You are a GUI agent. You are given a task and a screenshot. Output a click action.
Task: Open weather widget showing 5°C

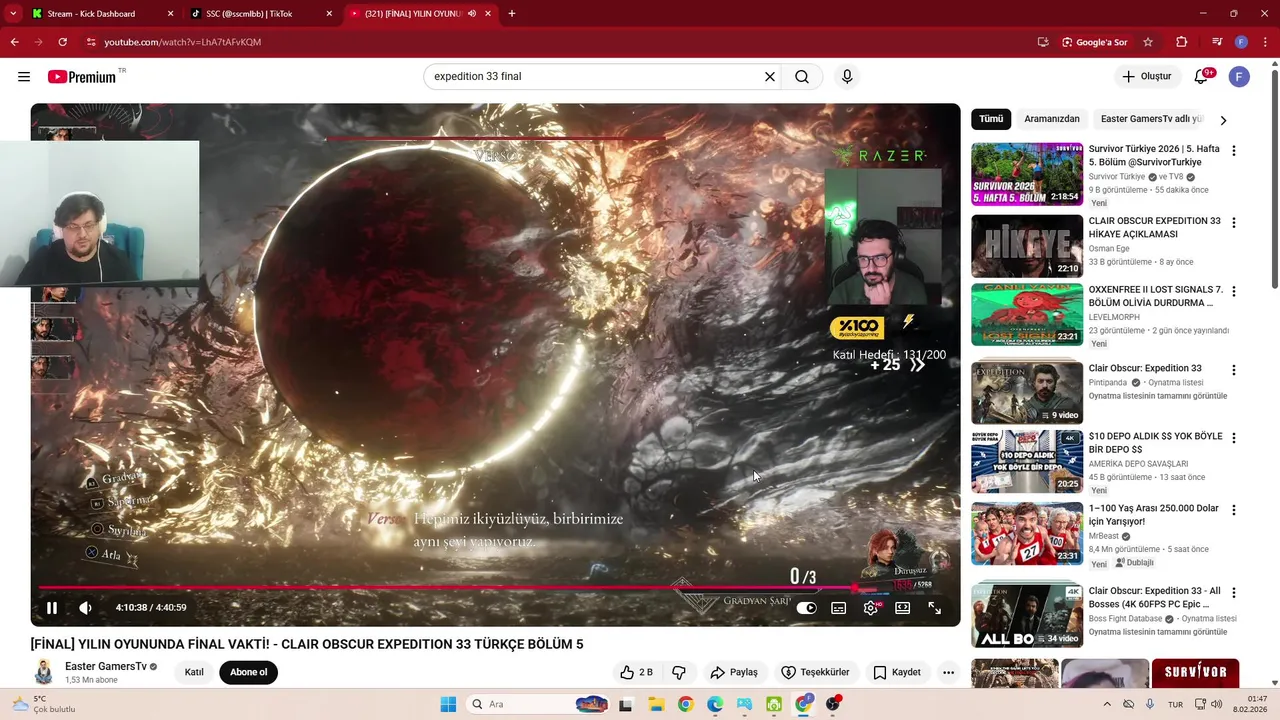[x=44, y=704]
